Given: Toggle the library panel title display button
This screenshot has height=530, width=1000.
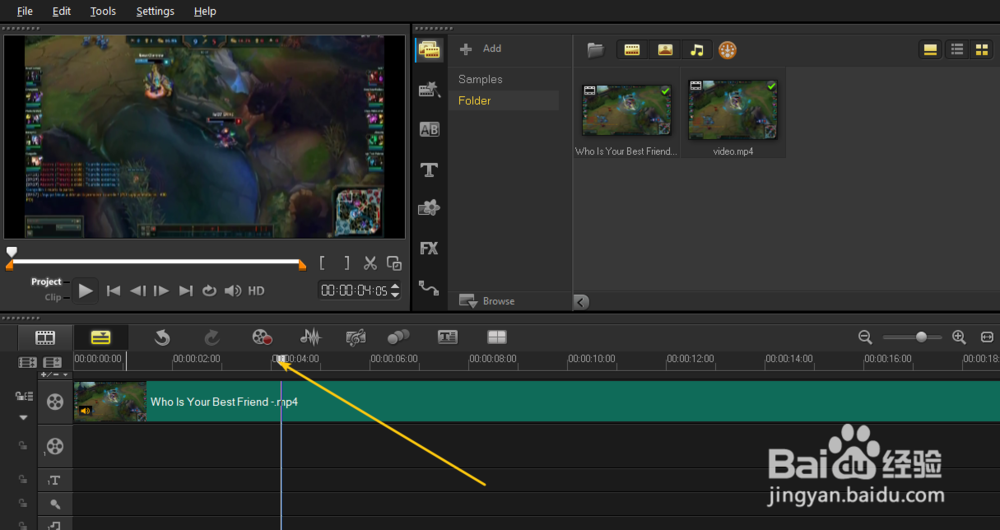Looking at the screenshot, I should pos(930,50).
